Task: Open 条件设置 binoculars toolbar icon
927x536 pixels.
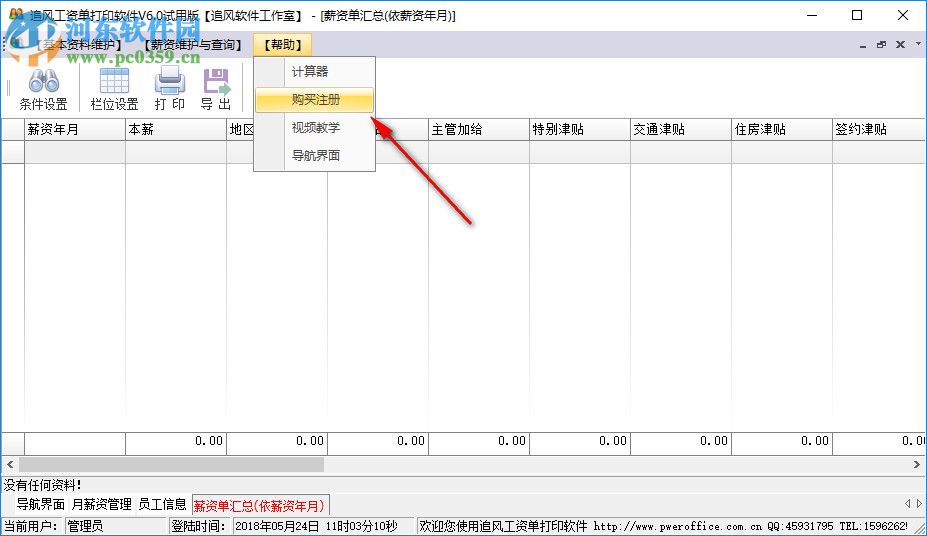Action: [43, 89]
